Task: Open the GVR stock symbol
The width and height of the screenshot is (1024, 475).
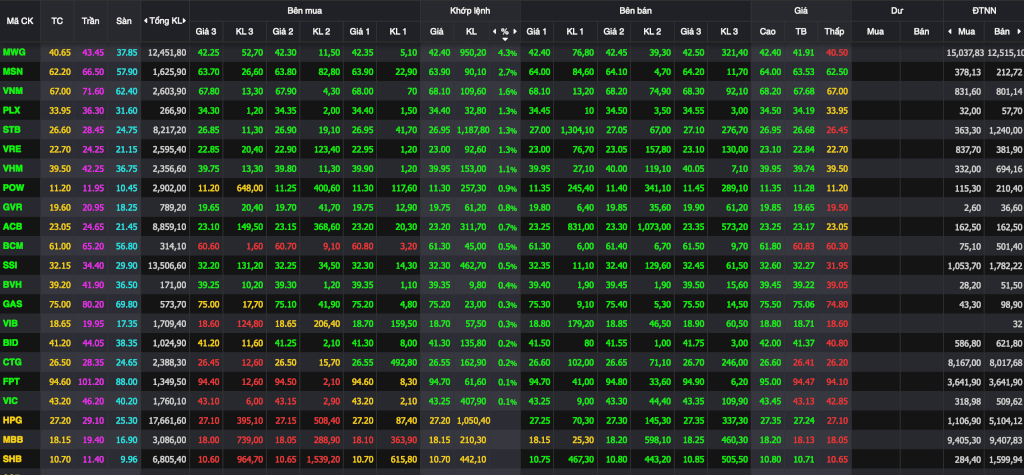Action: pyautogui.click(x=12, y=208)
